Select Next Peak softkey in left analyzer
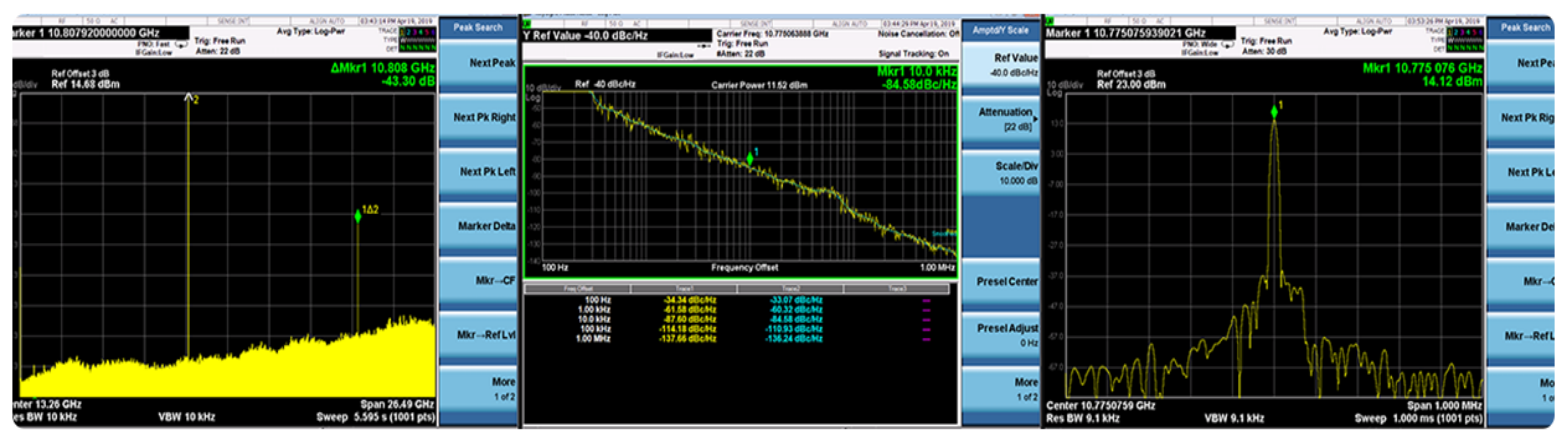Viewport: 1568px width, 443px height. tap(478, 63)
